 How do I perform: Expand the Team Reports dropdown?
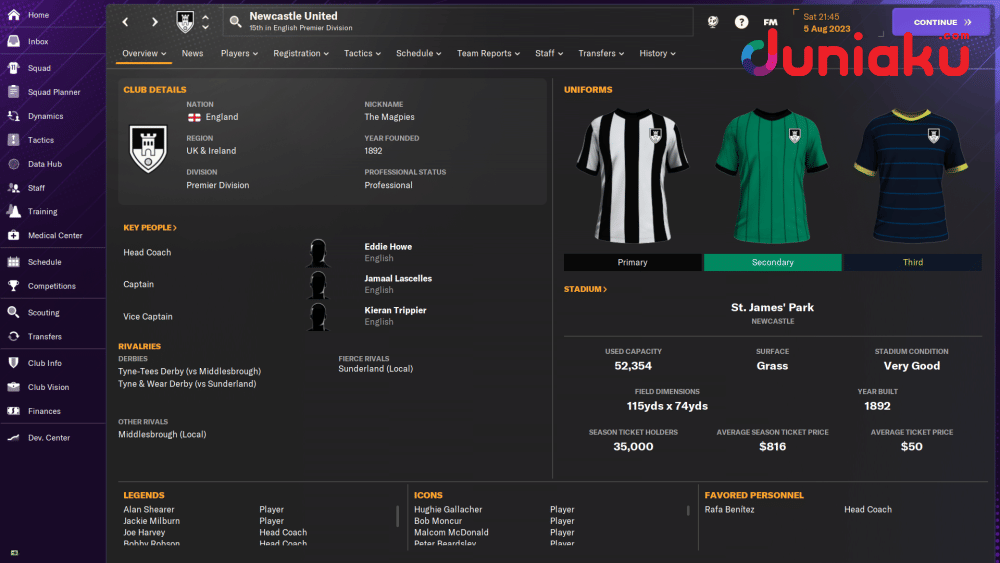(489, 54)
